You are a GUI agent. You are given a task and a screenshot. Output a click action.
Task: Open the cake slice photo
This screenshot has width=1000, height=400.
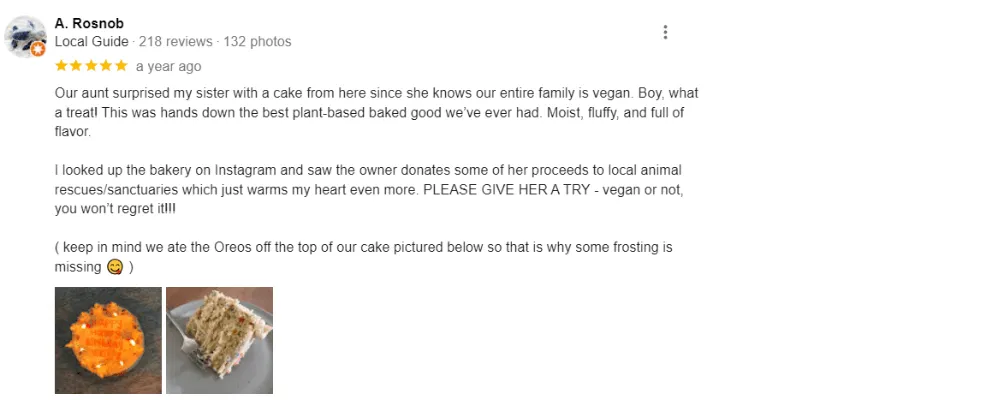[219, 340]
